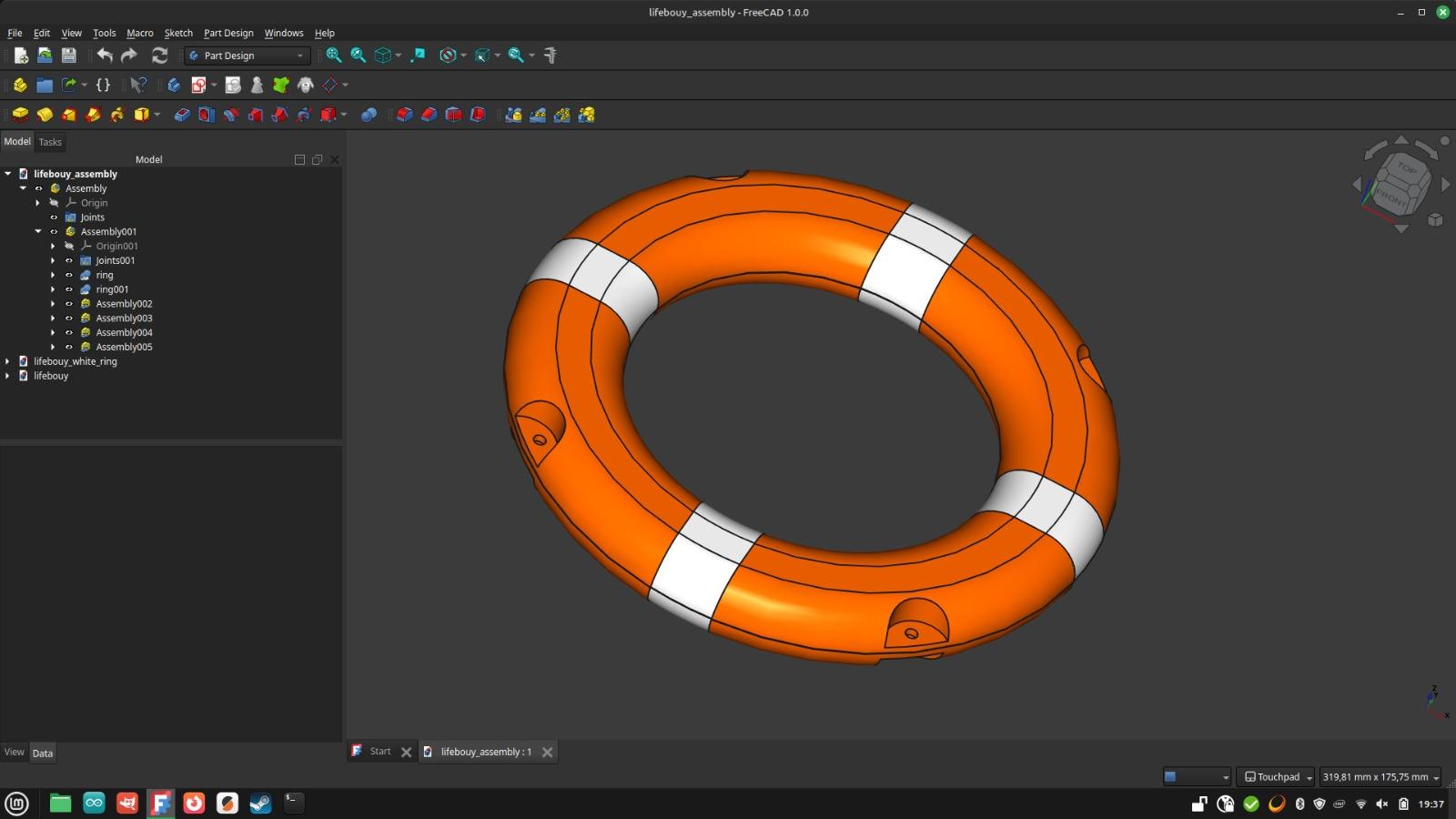Close the lifebouy_assembly document tab

tap(547, 752)
